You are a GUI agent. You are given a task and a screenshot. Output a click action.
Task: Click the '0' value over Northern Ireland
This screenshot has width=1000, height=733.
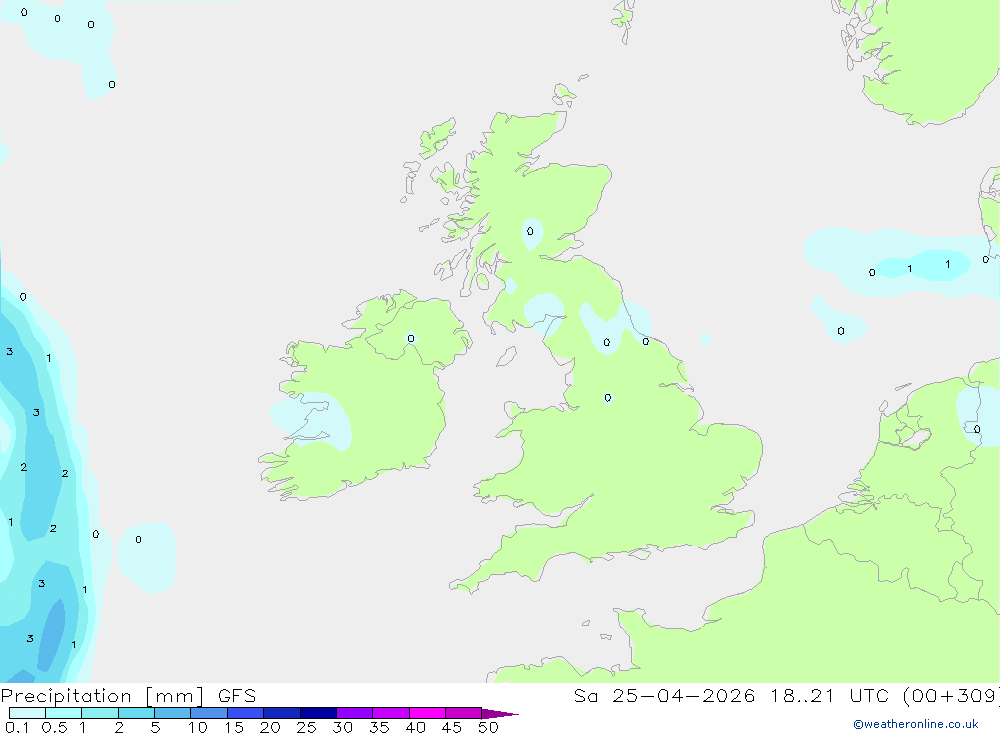(411, 339)
